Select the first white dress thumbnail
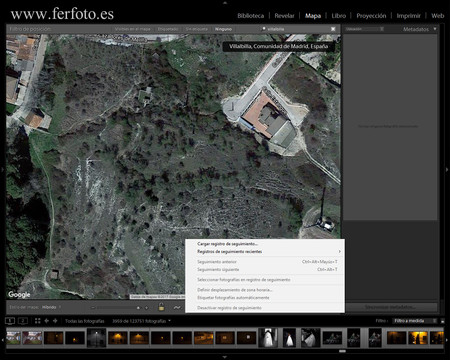 [x=268, y=338]
